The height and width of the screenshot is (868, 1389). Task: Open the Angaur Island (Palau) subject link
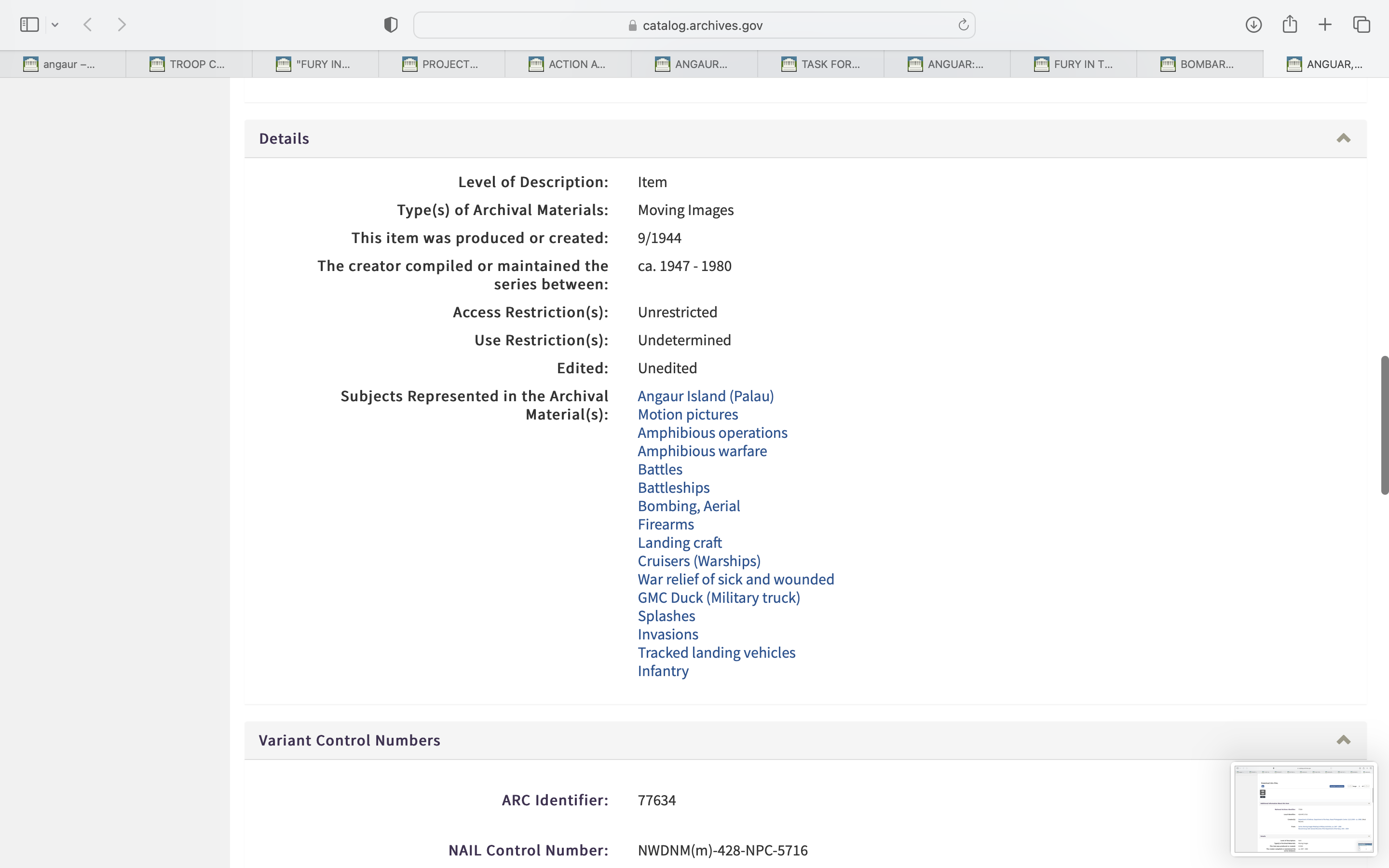(706, 396)
